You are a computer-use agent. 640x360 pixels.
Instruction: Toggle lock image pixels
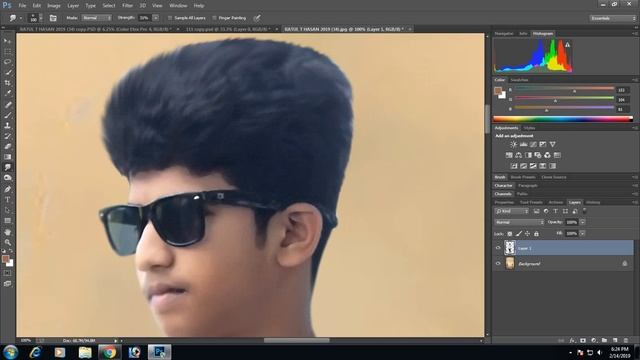point(519,234)
